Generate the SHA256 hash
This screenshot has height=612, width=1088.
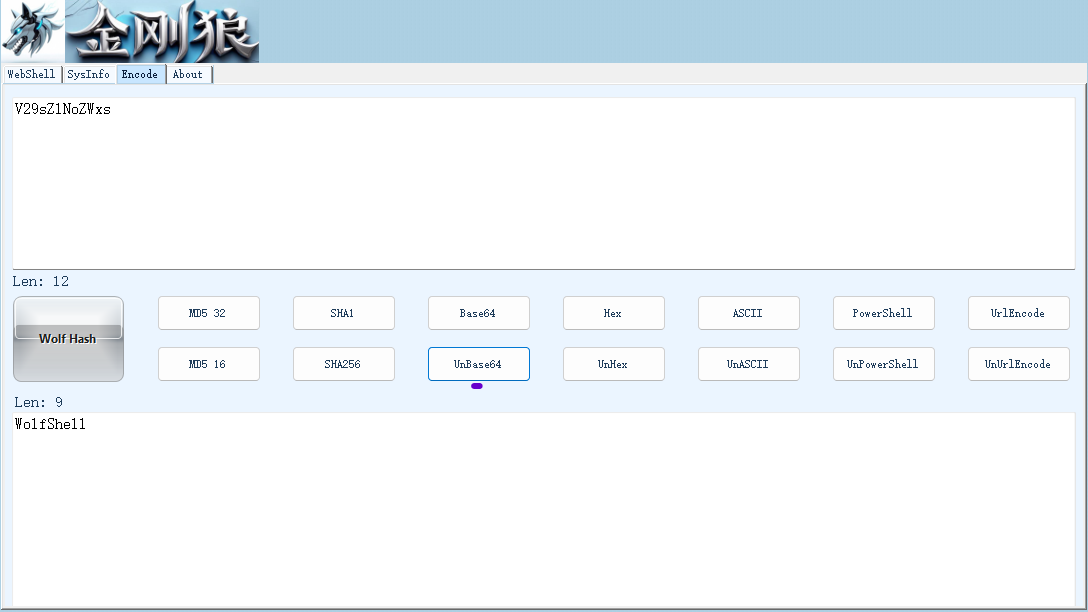(343, 364)
